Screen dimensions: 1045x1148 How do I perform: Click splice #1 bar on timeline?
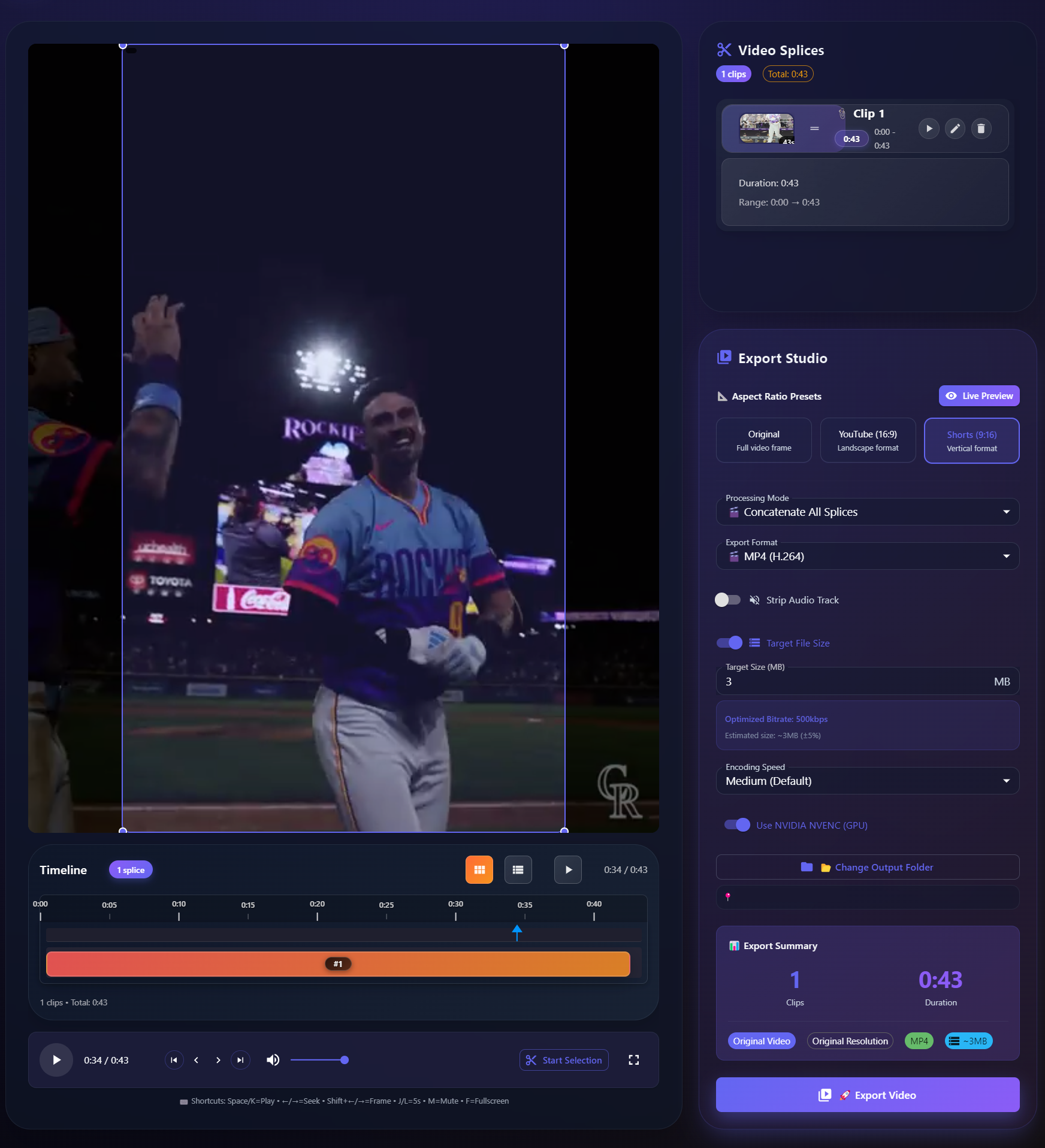(x=338, y=964)
